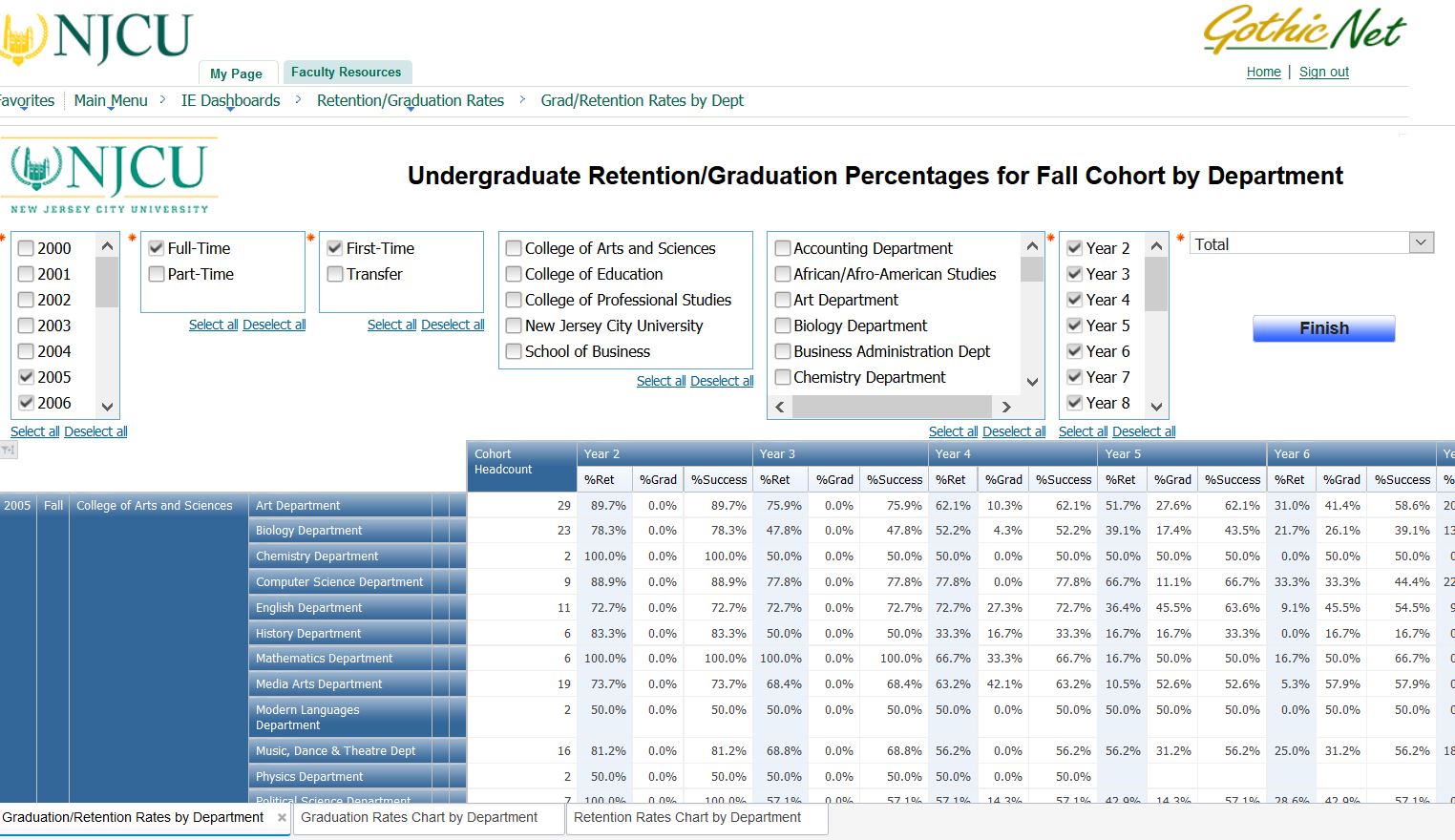Click the Faculty Resources tab
The height and width of the screenshot is (840, 1455).
[348, 72]
